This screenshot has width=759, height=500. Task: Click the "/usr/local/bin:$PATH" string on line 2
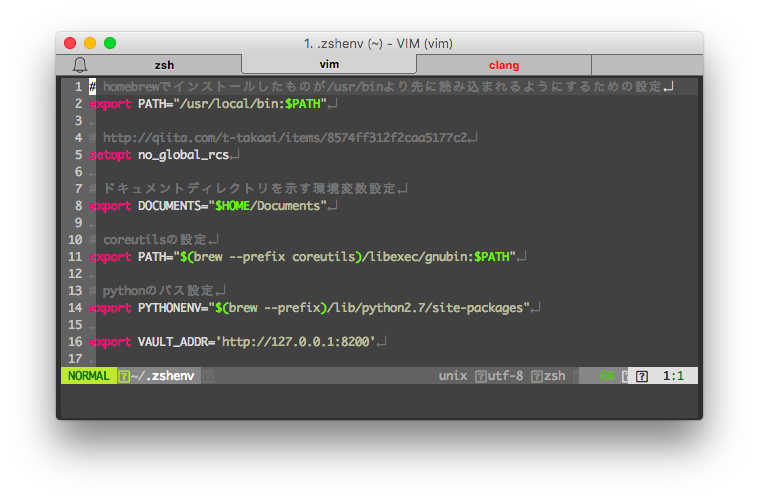click(250, 104)
